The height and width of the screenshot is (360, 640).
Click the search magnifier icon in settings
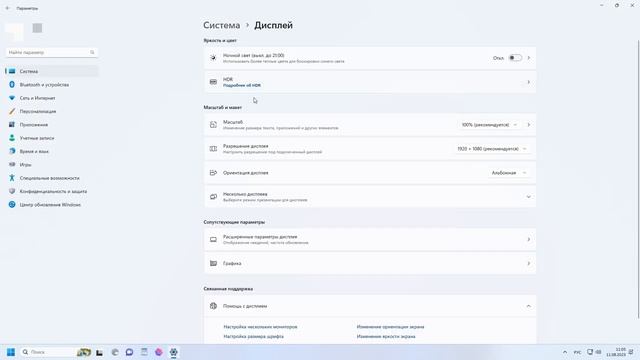click(x=92, y=52)
